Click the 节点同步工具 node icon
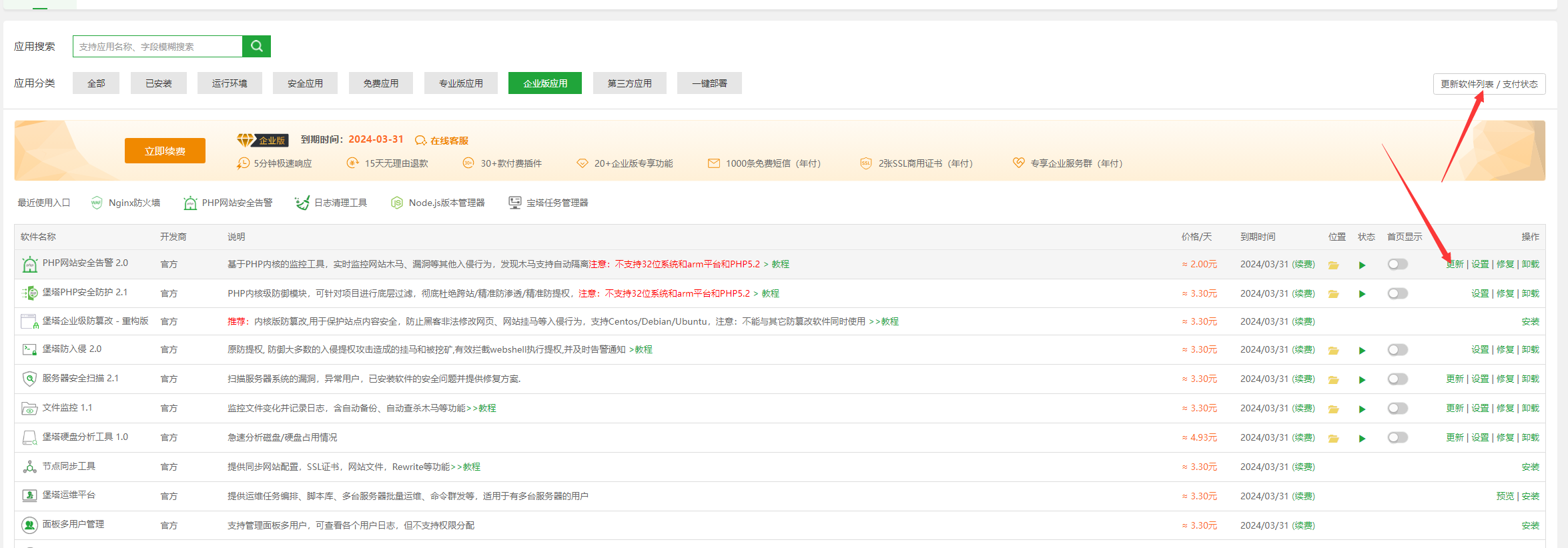 coord(29,467)
